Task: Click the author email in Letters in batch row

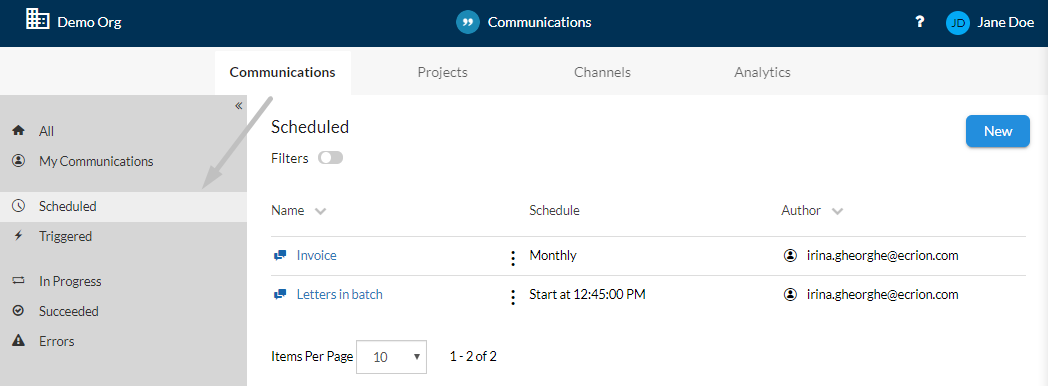Action: pos(883,294)
